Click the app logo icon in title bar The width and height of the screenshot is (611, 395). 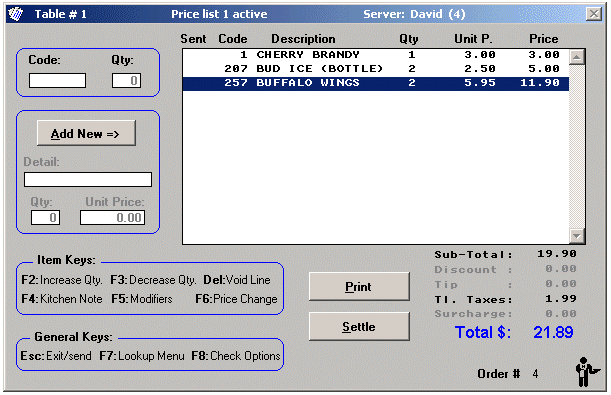pos(16,14)
